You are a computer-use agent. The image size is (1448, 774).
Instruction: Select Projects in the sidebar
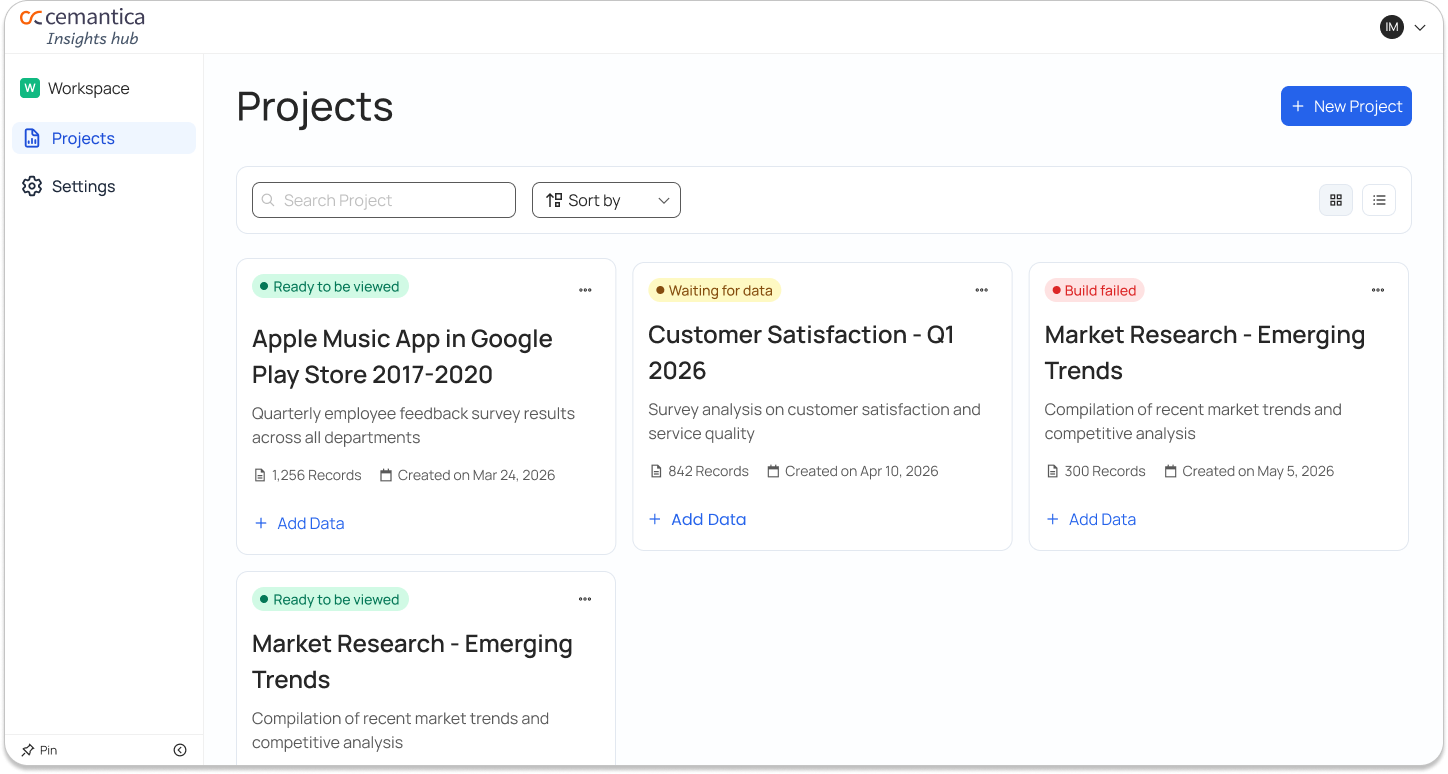pyautogui.click(x=104, y=138)
